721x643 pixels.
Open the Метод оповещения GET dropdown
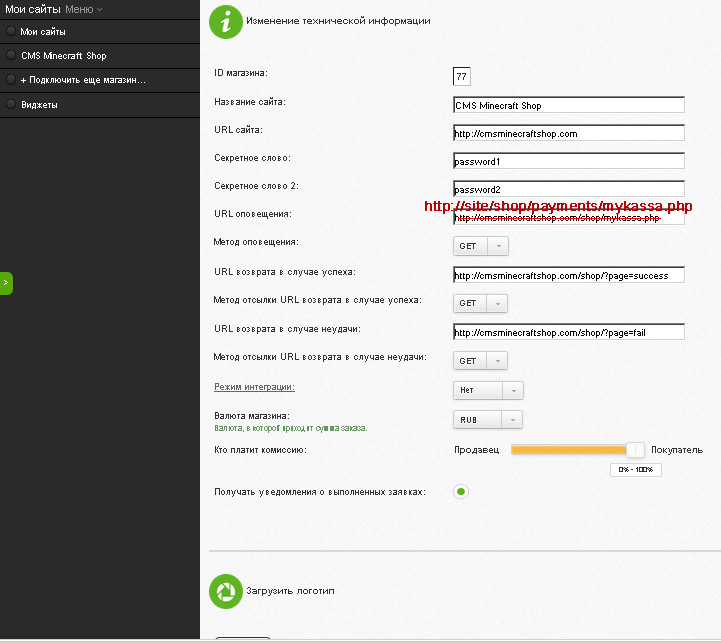pyautogui.click(x=481, y=246)
